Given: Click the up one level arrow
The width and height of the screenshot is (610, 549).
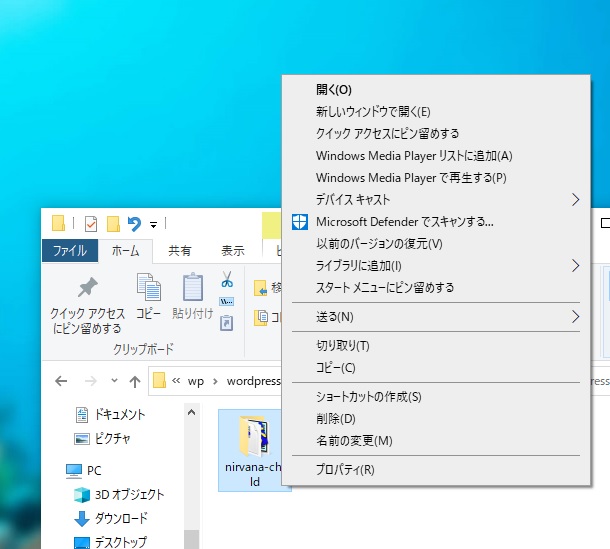Looking at the screenshot, I should tap(135, 381).
